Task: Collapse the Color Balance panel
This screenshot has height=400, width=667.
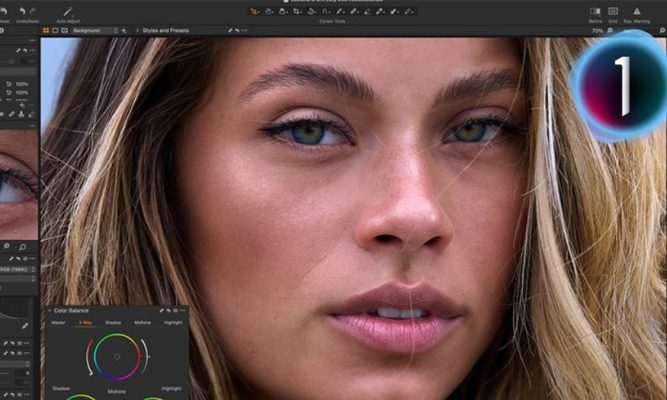Action: click(49, 311)
